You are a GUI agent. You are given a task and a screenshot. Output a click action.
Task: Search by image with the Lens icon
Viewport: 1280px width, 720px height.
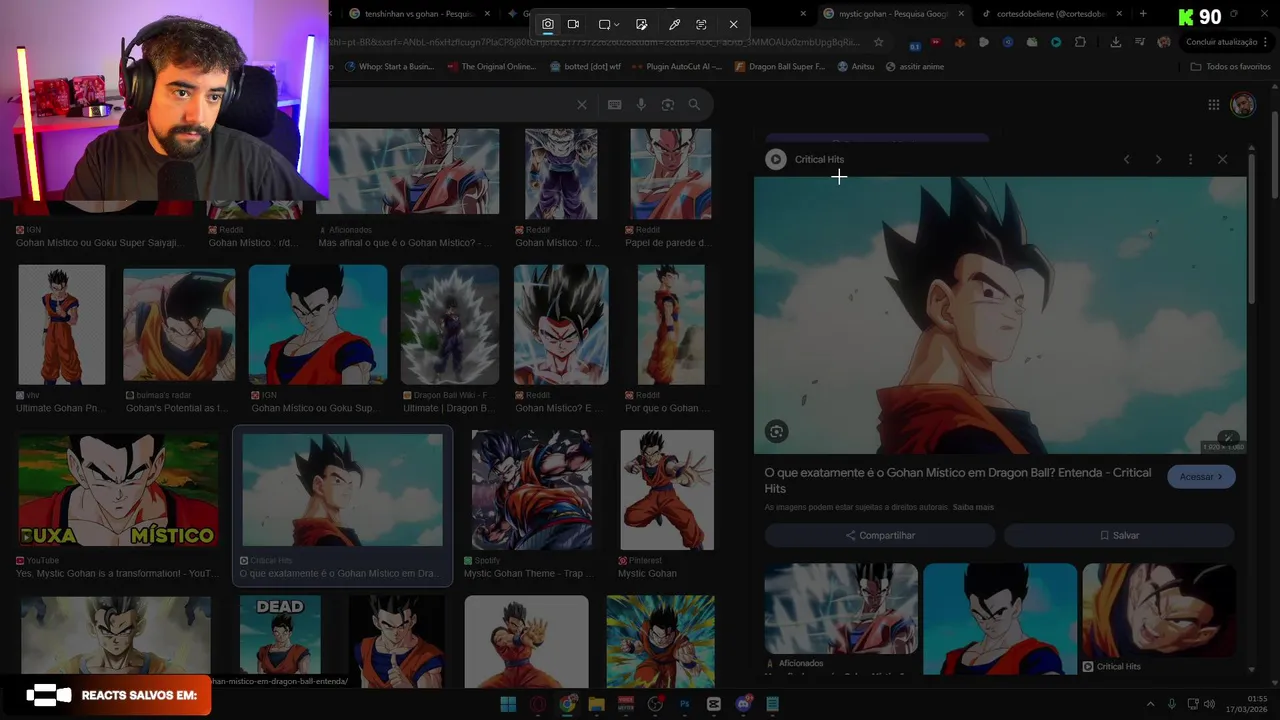[x=667, y=105]
